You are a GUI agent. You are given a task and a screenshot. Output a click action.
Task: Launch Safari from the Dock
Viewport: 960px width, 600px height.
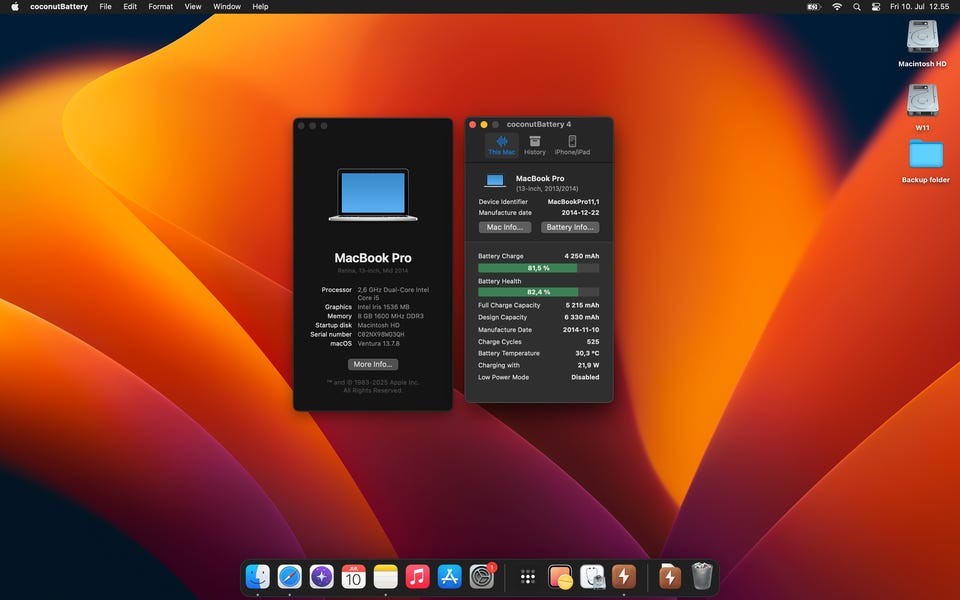coord(290,577)
